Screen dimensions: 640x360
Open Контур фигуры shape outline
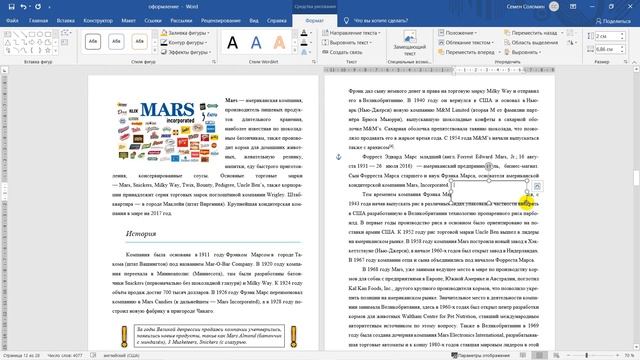pyautogui.click(x=184, y=42)
